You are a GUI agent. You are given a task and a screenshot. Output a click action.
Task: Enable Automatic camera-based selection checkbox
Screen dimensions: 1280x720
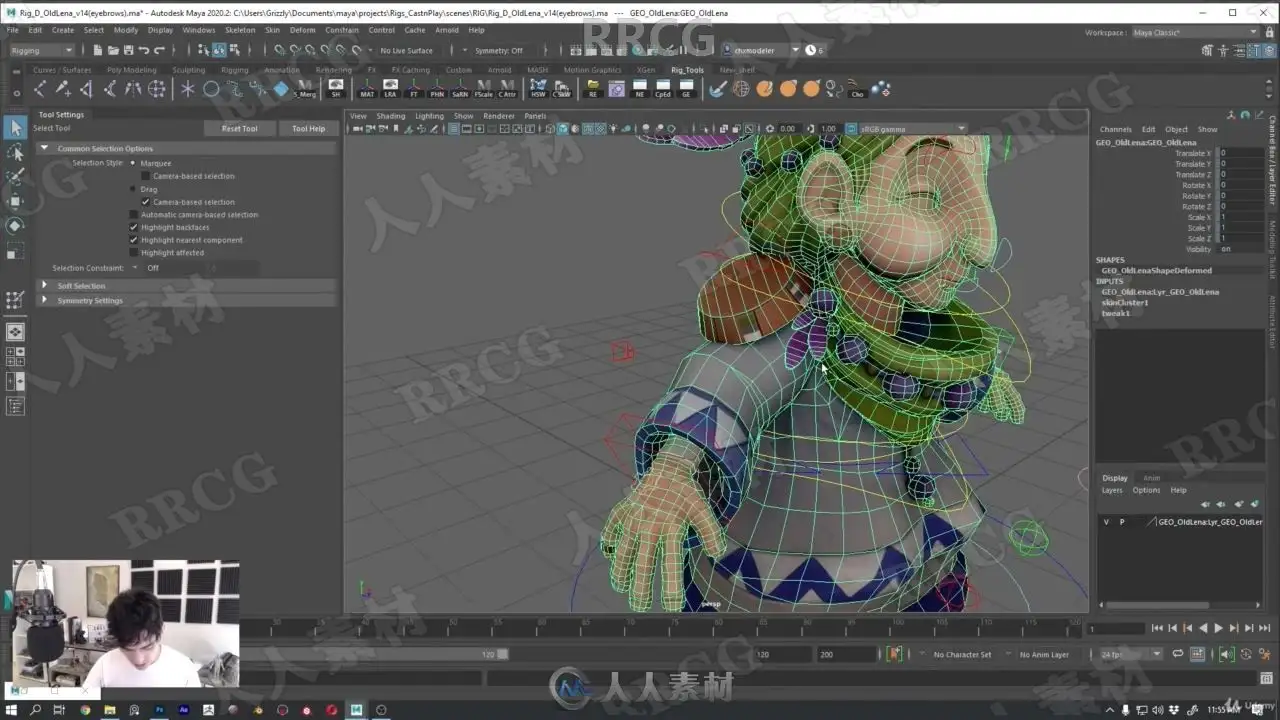(x=134, y=215)
